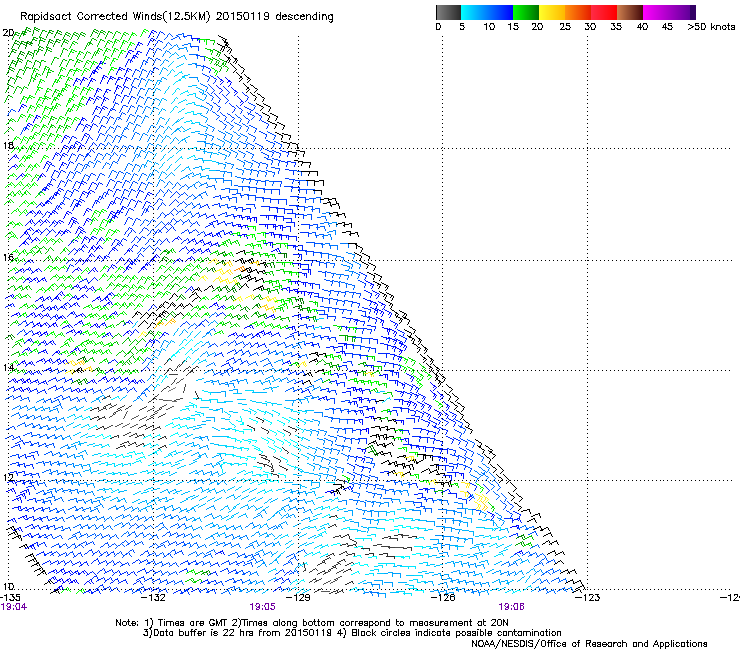
Task: Click the purple time stamp 19:06
Action: (x=512, y=607)
